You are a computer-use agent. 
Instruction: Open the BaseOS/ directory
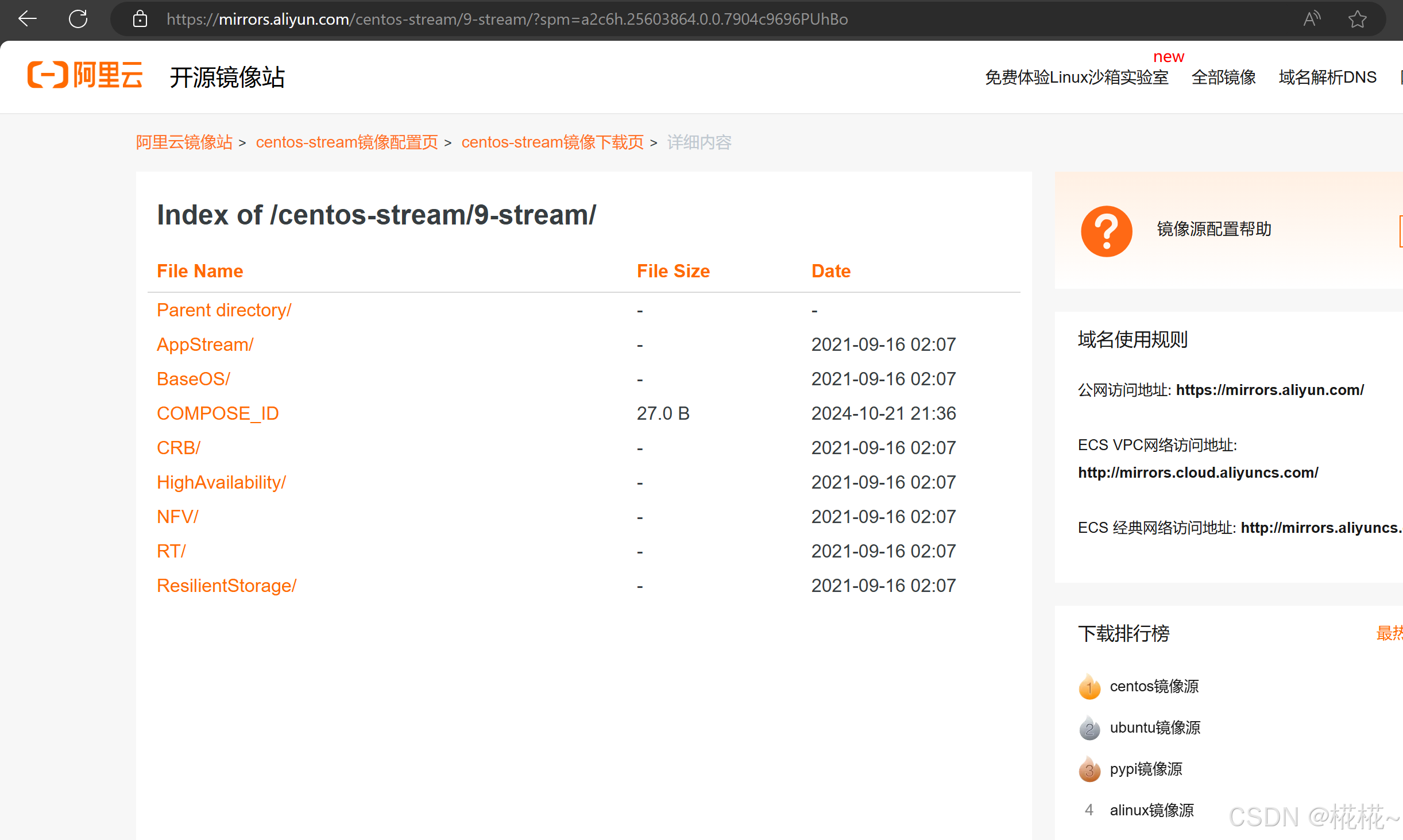194,379
